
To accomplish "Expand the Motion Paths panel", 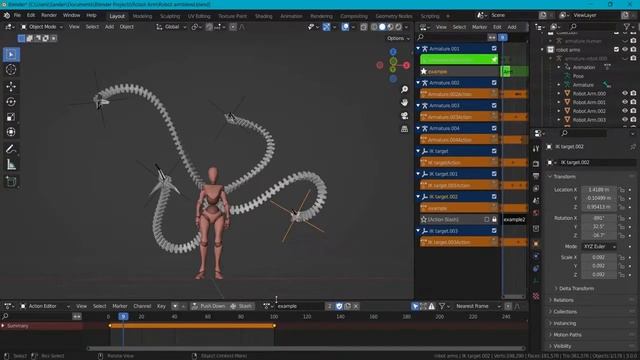I will tap(567, 335).
